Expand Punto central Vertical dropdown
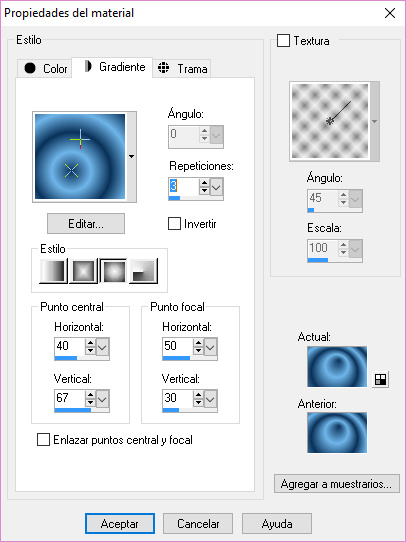This screenshot has height=542, width=406. coord(102,399)
